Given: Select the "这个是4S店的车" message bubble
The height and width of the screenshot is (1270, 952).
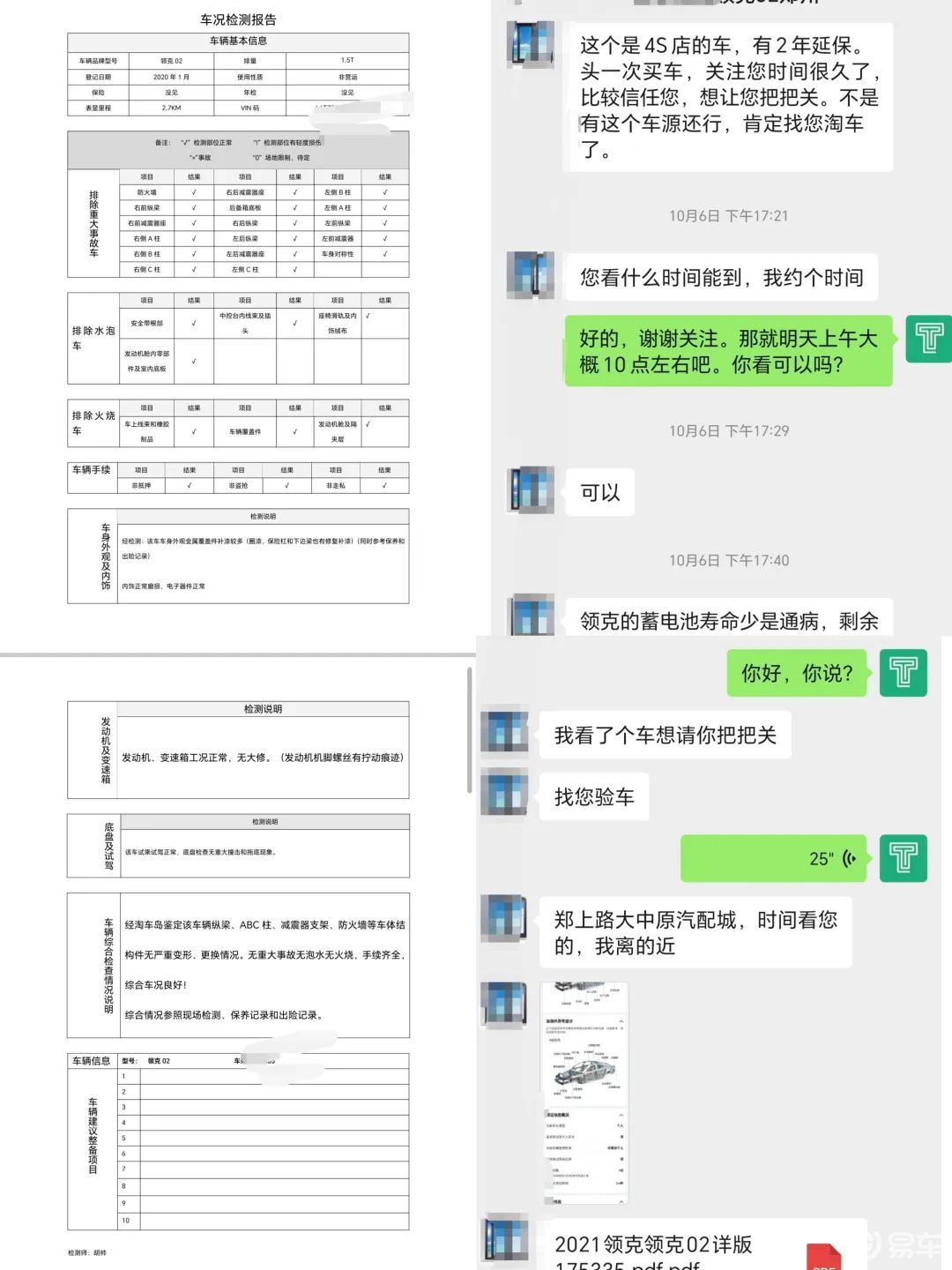Looking at the screenshot, I should pyautogui.click(x=728, y=97).
